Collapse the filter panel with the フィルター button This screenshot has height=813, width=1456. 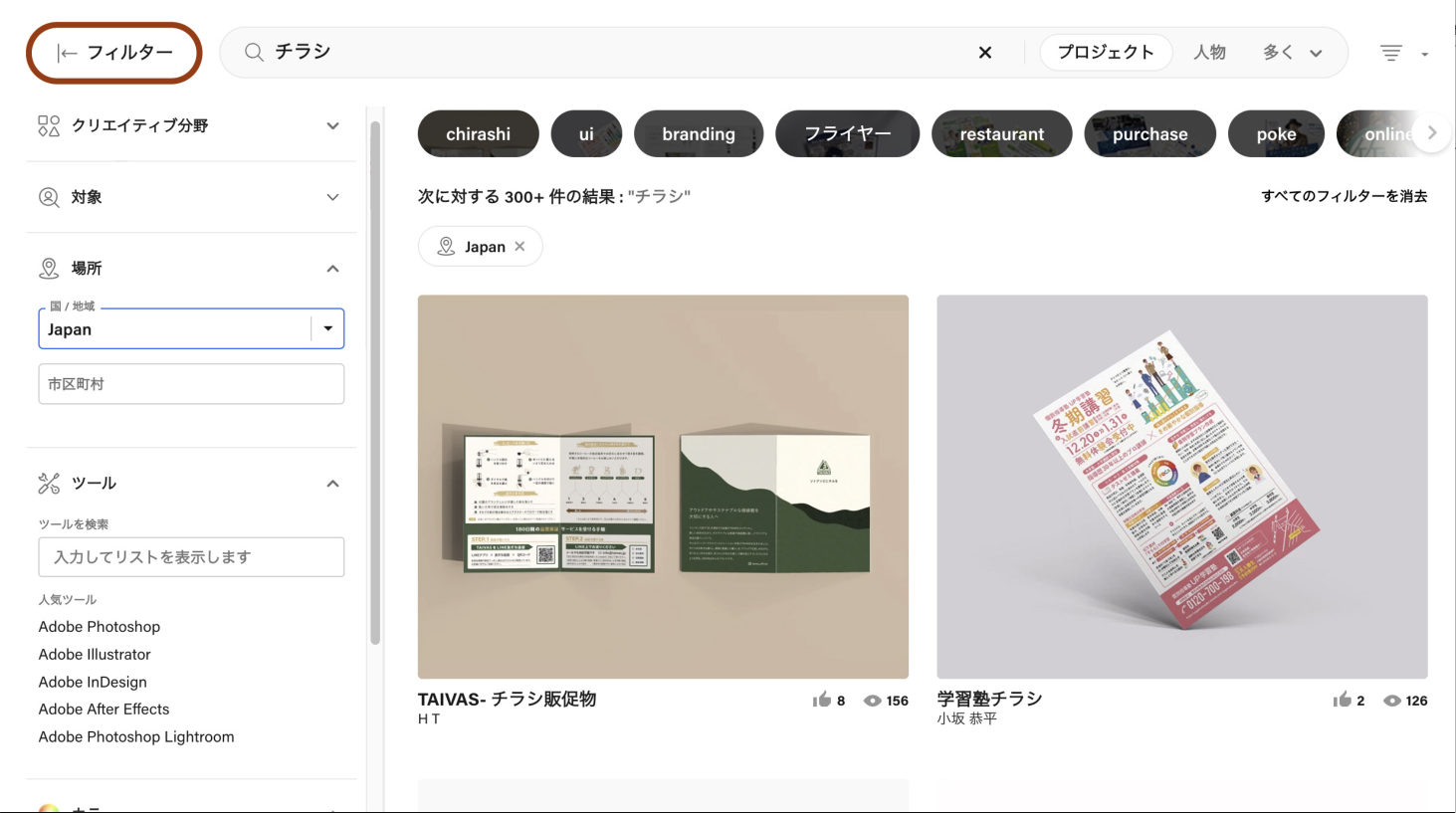pyautogui.click(x=113, y=53)
